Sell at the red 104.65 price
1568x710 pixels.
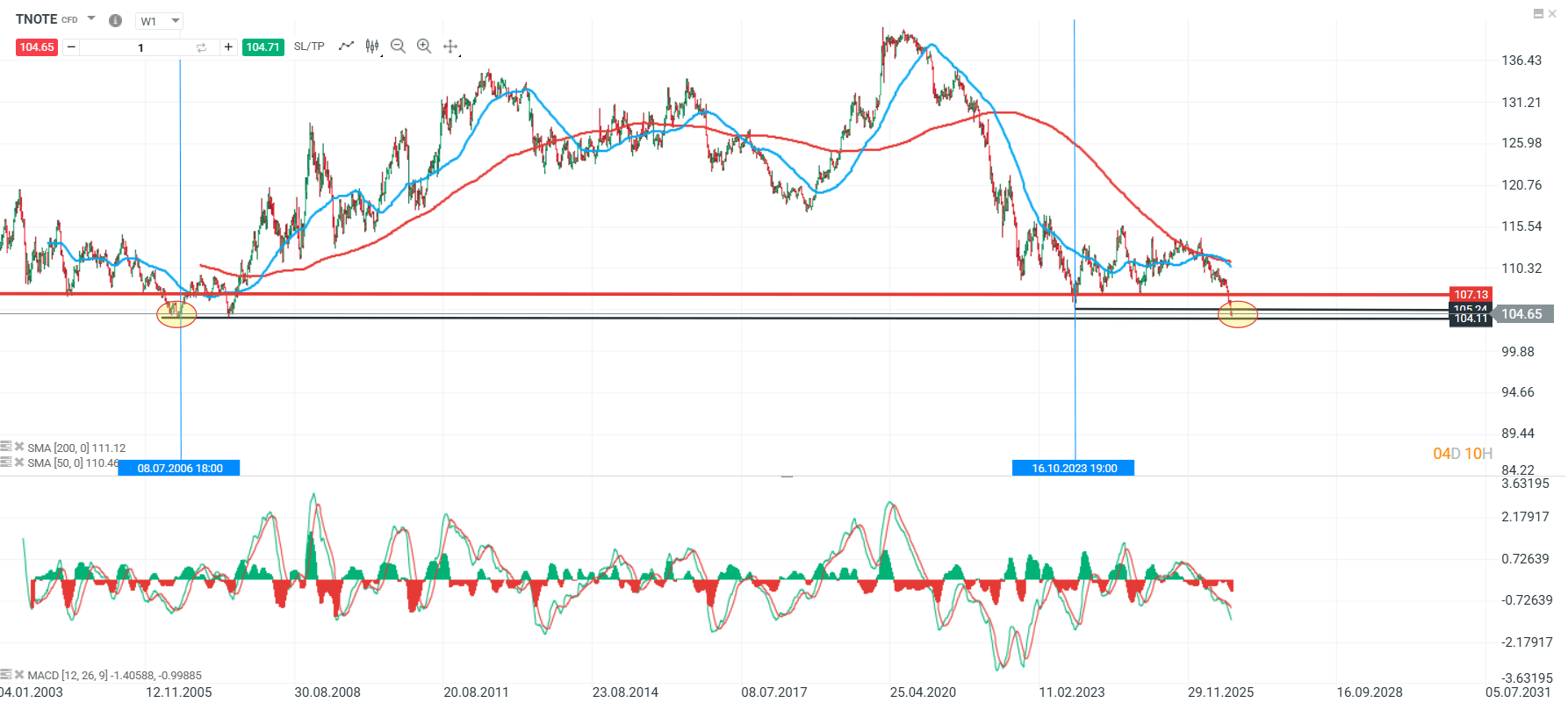[37, 47]
